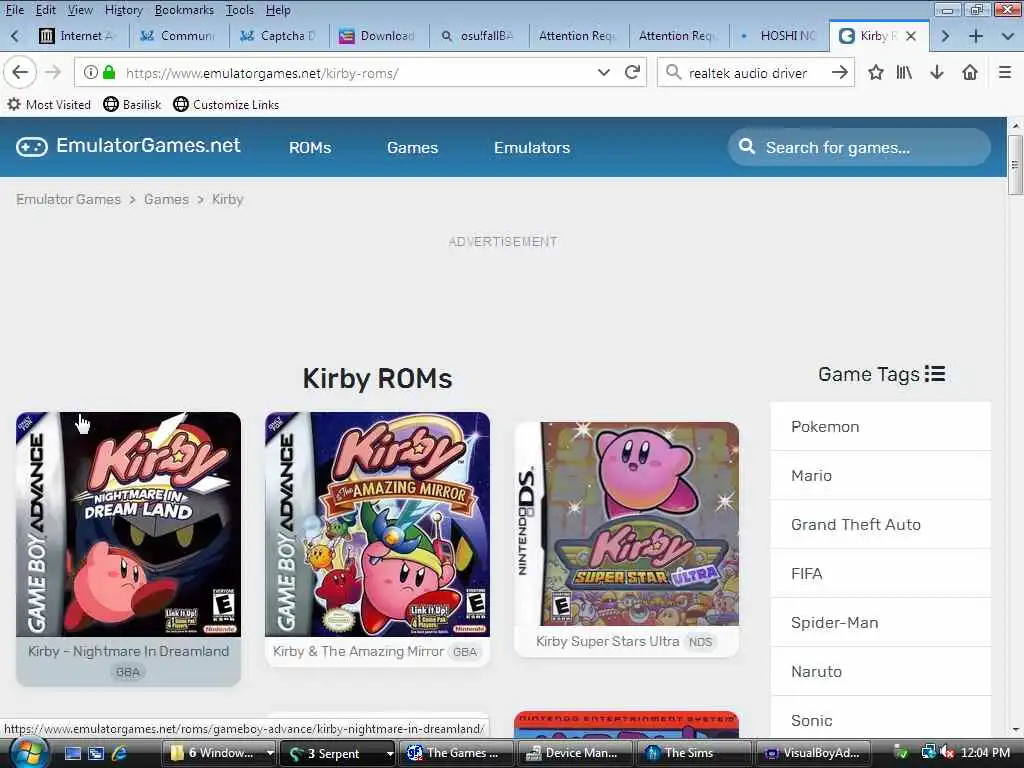This screenshot has width=1024, height=768.
Task: Click the Games breadcrumb link
Action: click(167, 199)
